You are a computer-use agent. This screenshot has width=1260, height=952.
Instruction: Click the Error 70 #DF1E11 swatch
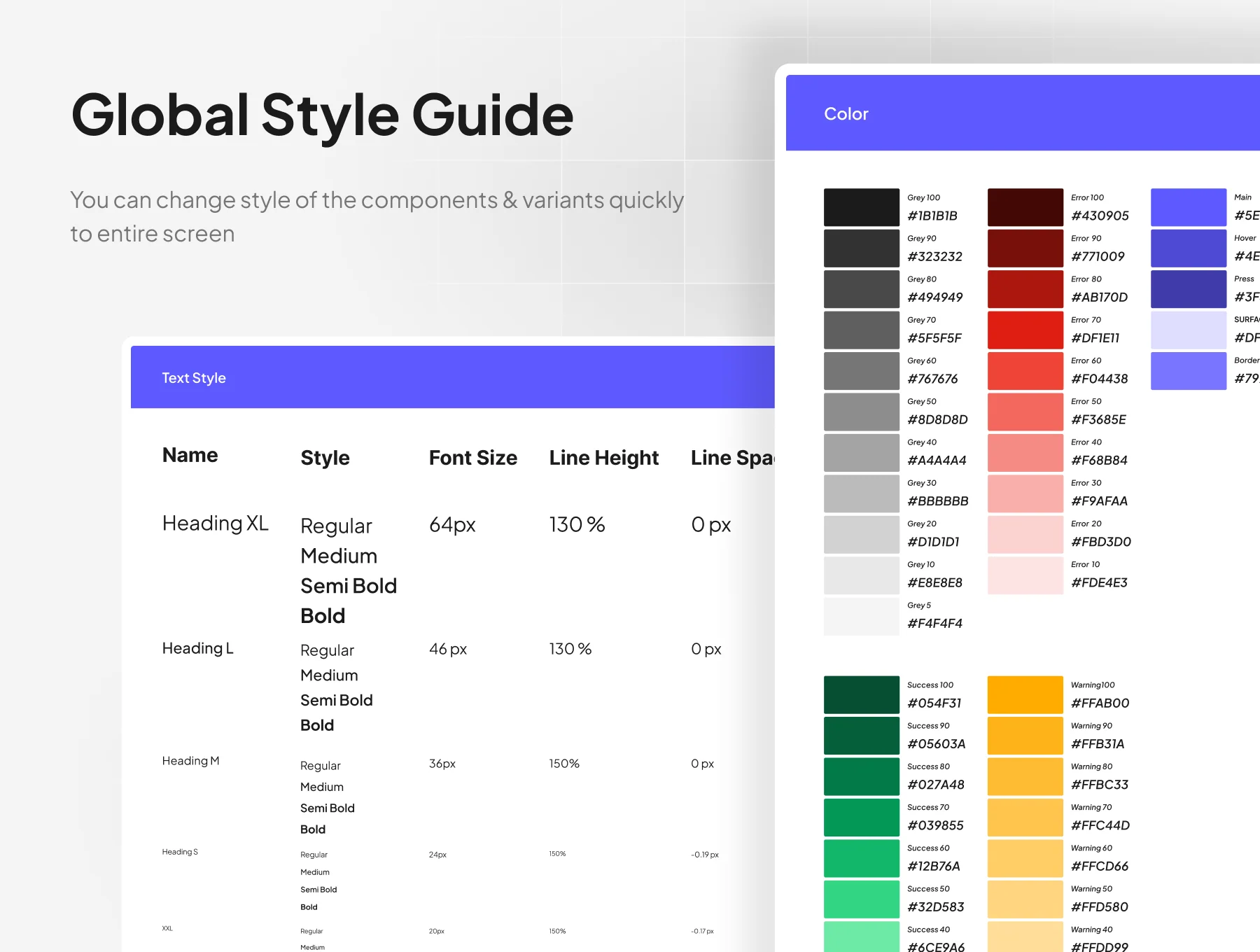(1025, 330)
